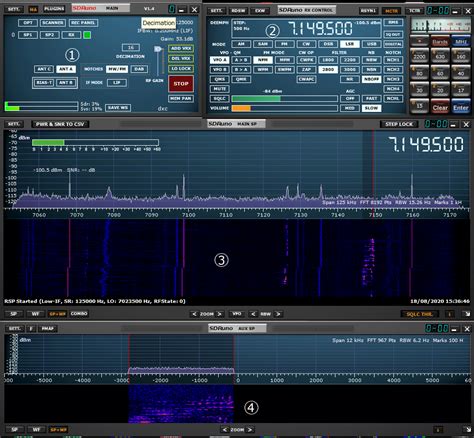Select the 20 band key on the keypad
Viewport: 474px width, 438px height.
coord(440,89)
